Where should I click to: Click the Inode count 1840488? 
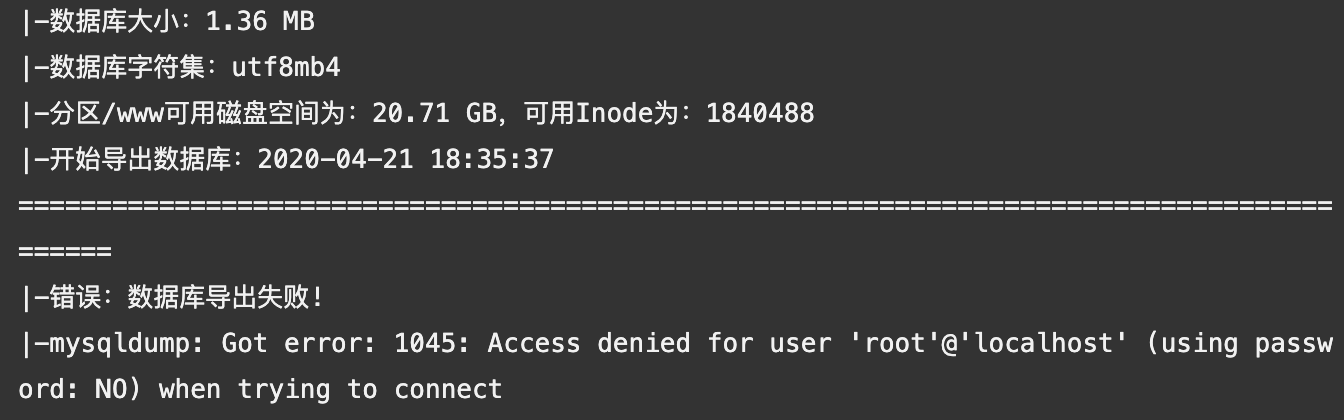tap(760, 113)
